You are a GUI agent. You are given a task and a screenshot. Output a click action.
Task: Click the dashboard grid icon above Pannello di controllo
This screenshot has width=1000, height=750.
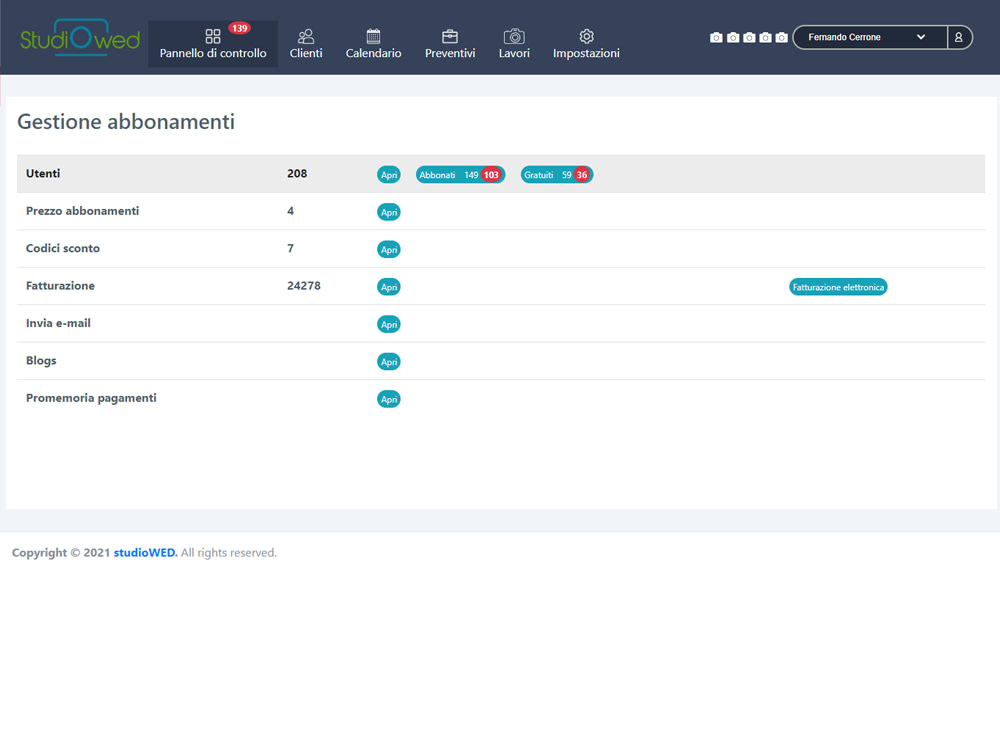(x=212, y=36)
